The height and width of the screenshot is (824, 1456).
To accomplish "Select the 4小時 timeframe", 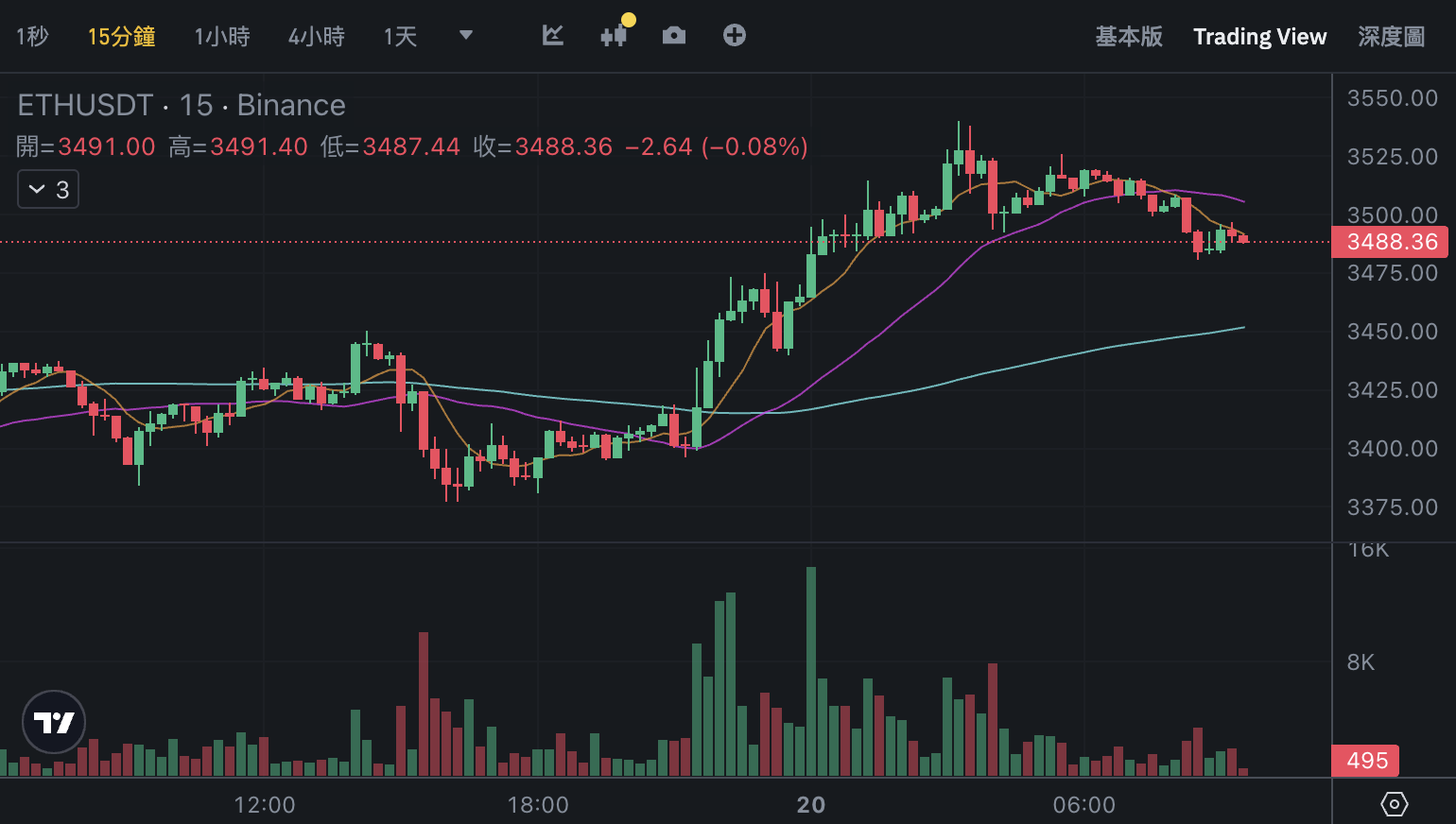I will tap(317, 37).
